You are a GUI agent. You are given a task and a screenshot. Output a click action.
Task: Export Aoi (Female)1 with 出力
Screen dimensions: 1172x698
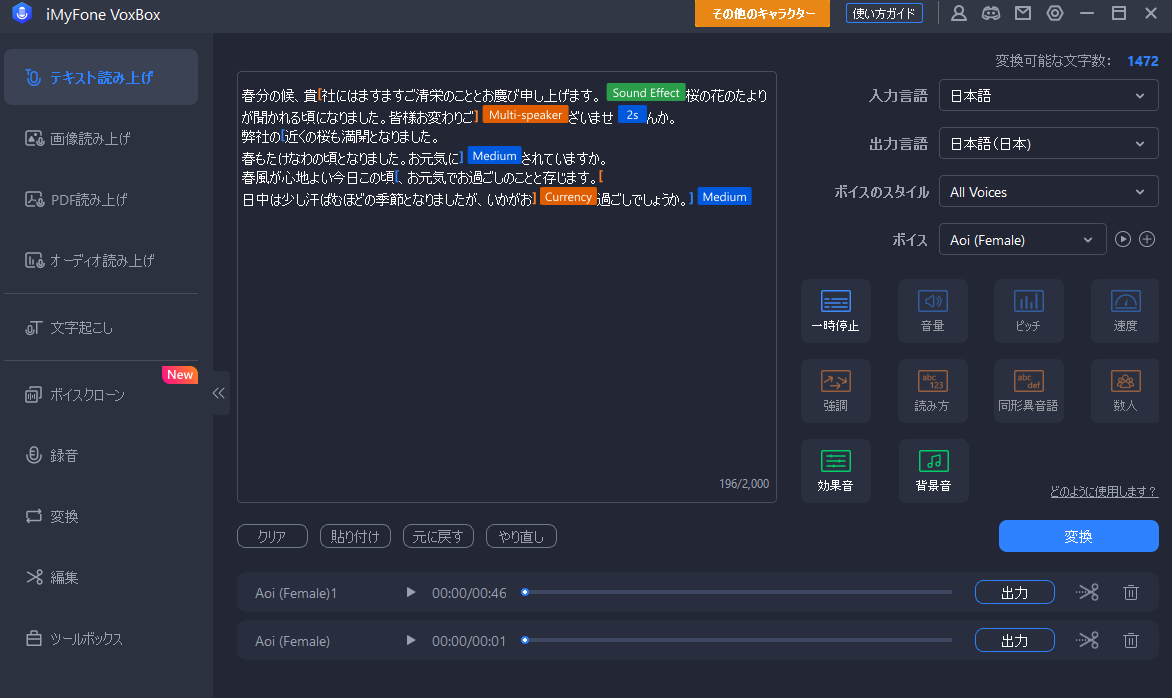(1014, 593)
